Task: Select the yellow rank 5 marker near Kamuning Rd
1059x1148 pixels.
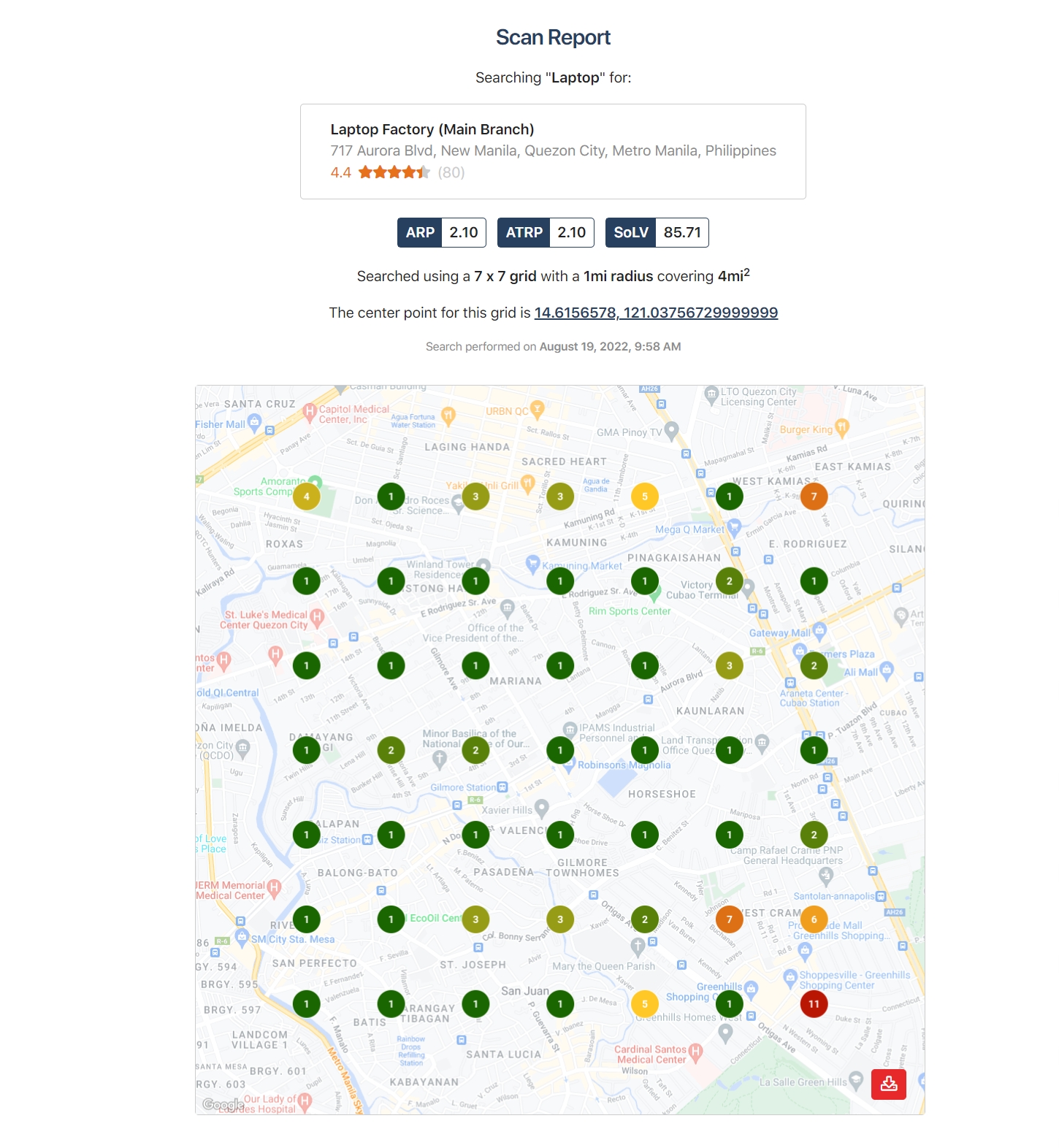Action: click(x=645, y=497)
